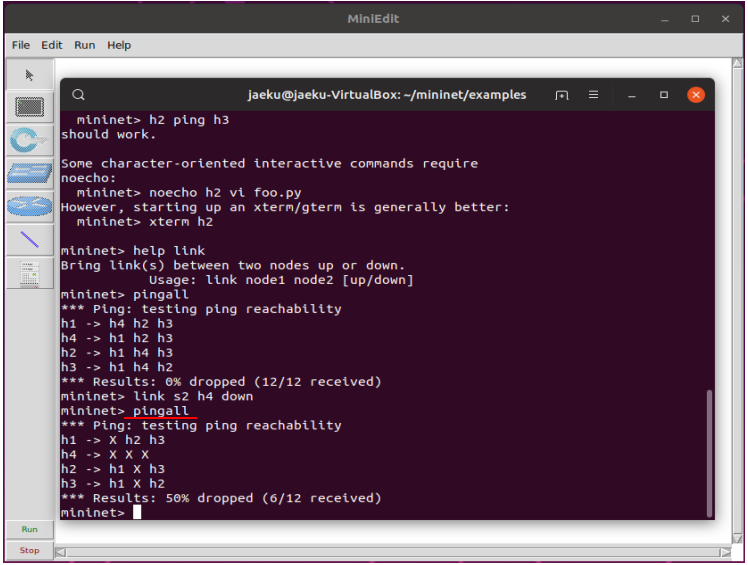
Task: Open a new terminal tab icon
Action: click(x=561, y=95)
